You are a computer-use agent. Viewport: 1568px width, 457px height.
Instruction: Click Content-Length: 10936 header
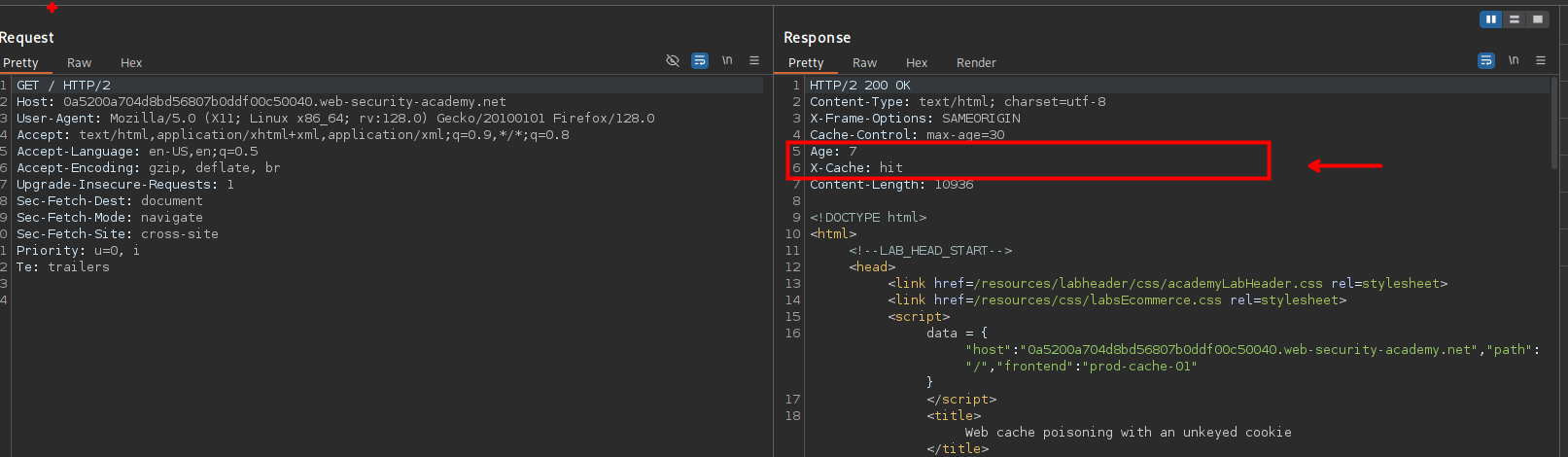click(891, 185)
